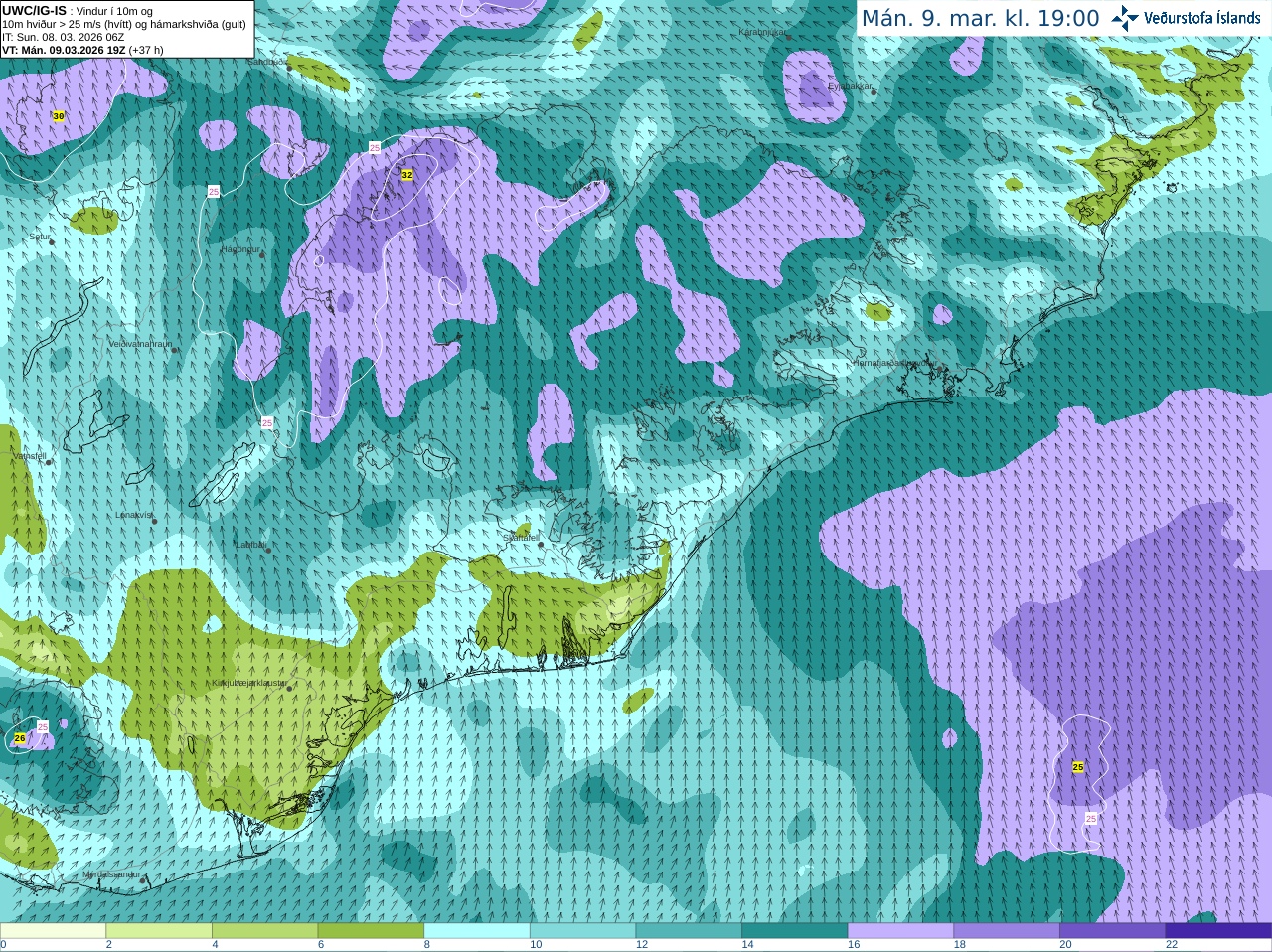
Task: Click the Skaftafell station label
Action: pos(521,537)
